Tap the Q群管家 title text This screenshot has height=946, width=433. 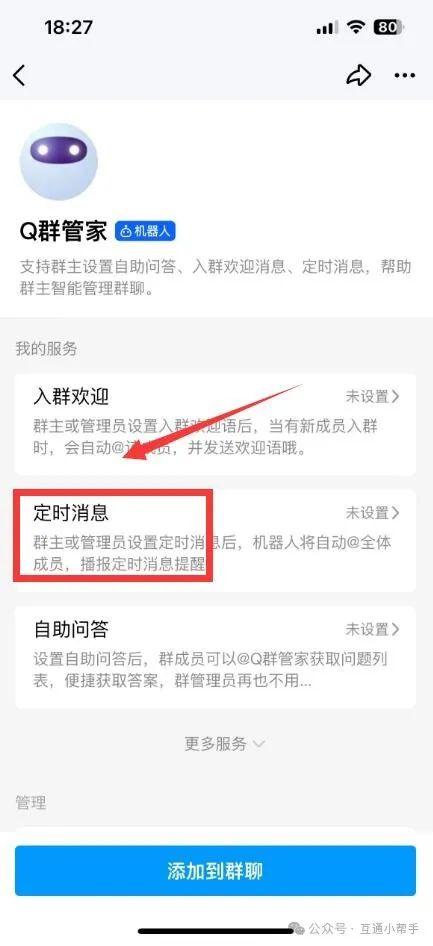63,232
